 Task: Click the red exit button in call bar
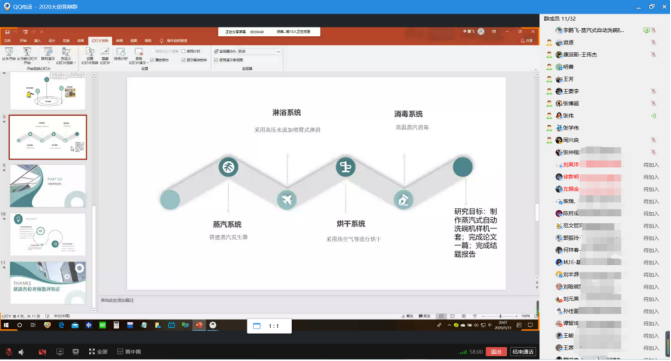496,352
